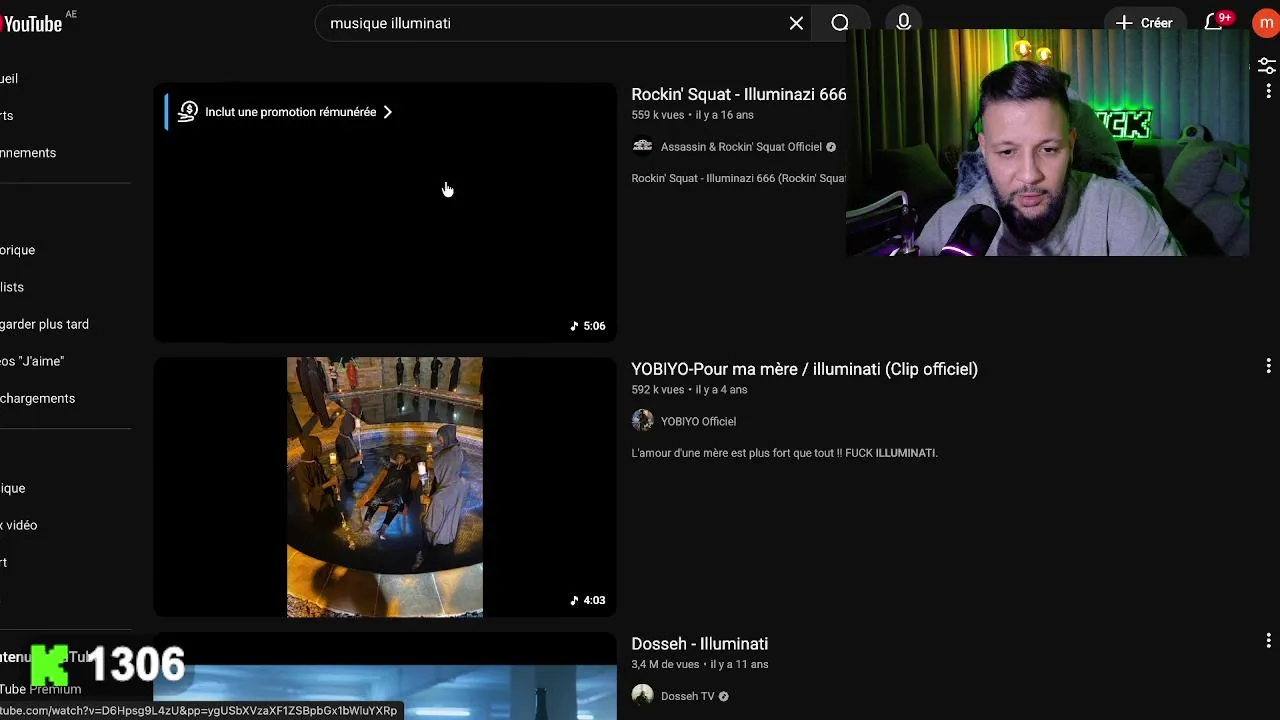1280x720 pixels.
Task: Open the three-dot menu for the Dosseh video
Action: click(x=1268, y=640)
